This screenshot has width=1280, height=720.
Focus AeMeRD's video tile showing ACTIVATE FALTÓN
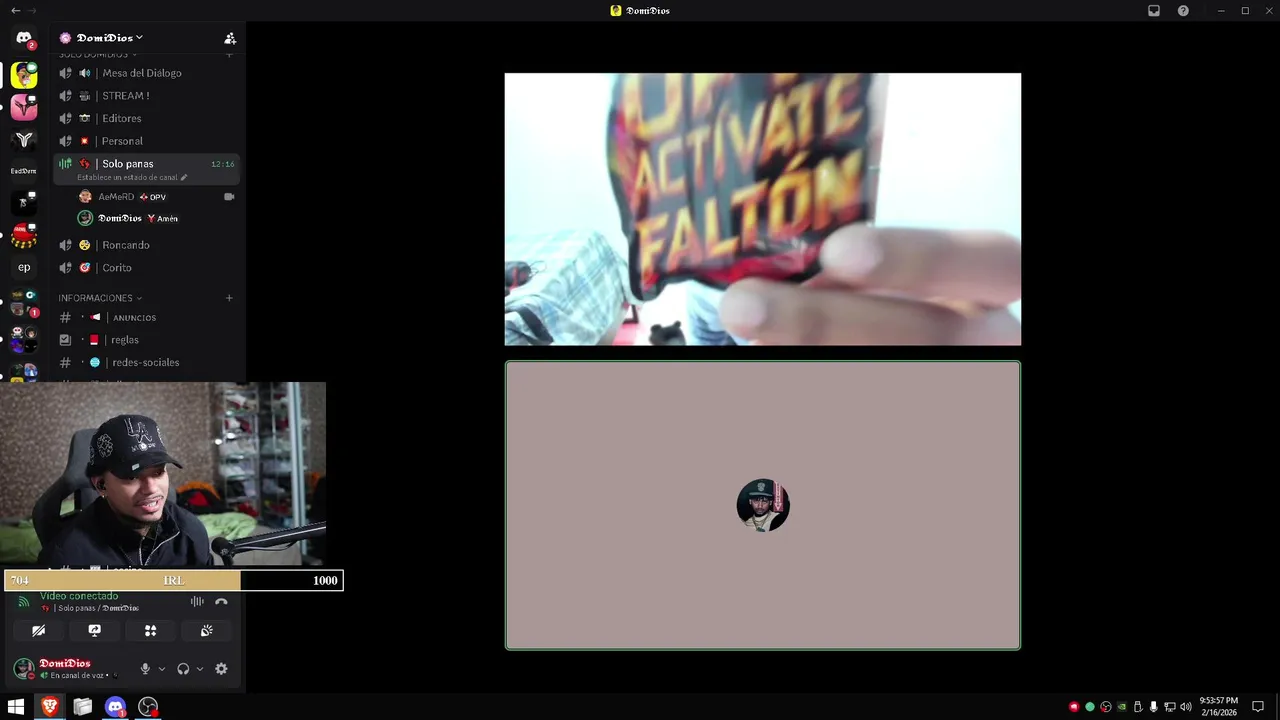(763, 209)
